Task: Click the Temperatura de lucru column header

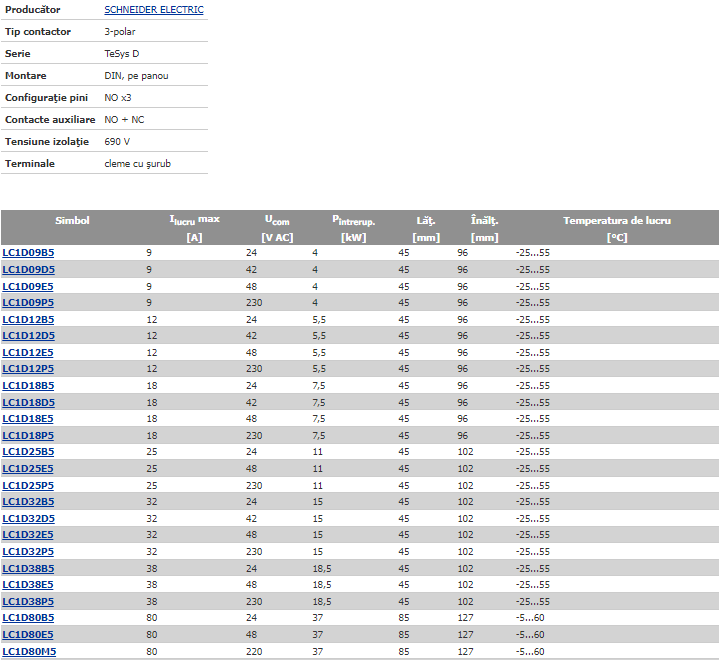Action: click(x=617, y=228)
